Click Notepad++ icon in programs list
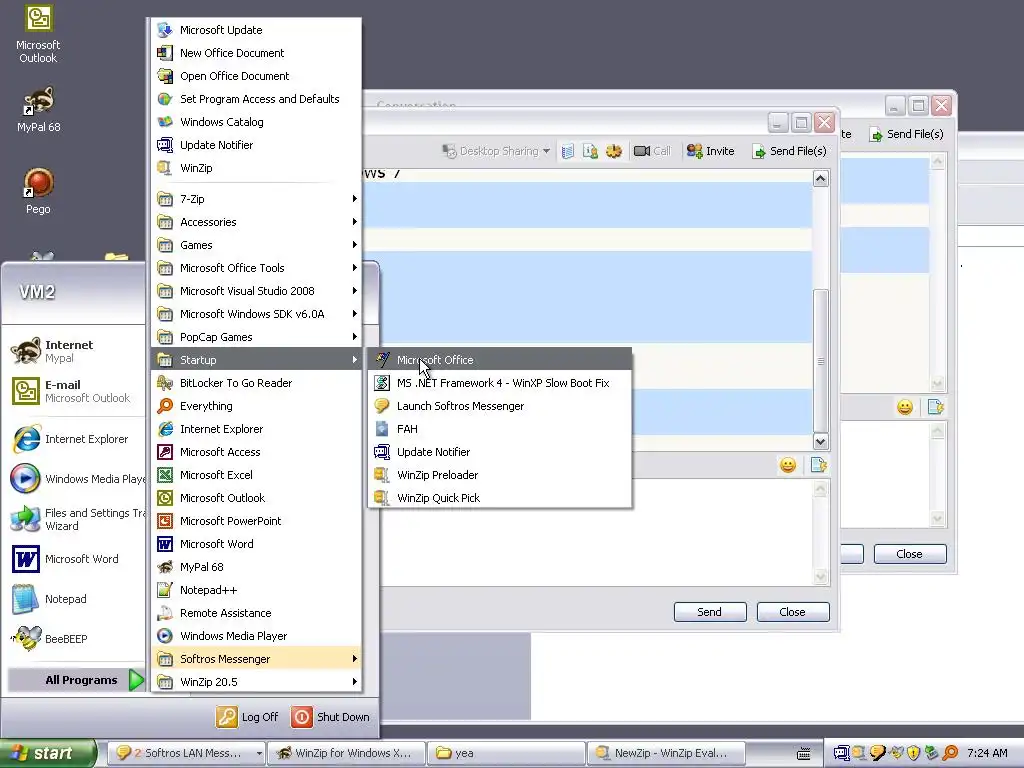Image resolution: width=1024 pixels, height=768 pixels. (165, 590)
